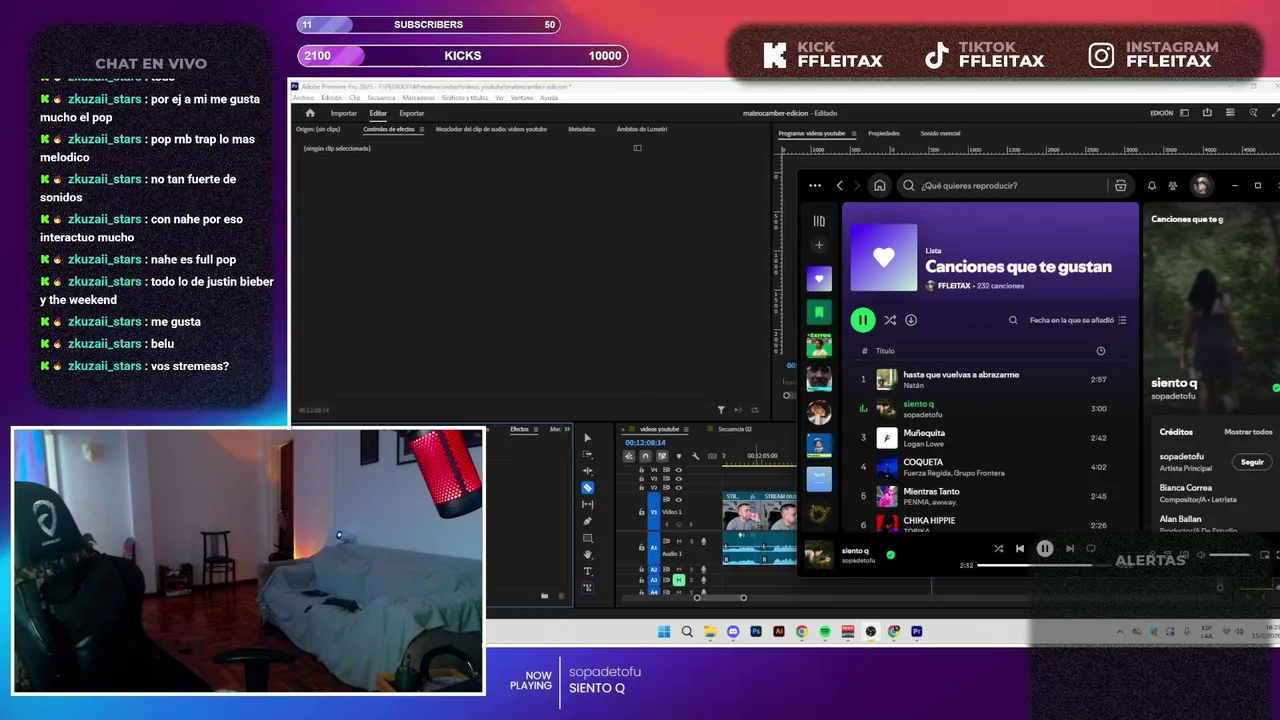The image size is (1280, 720).
Task: Toggle linked selection in timeline
Action: (x=661, y=456)
